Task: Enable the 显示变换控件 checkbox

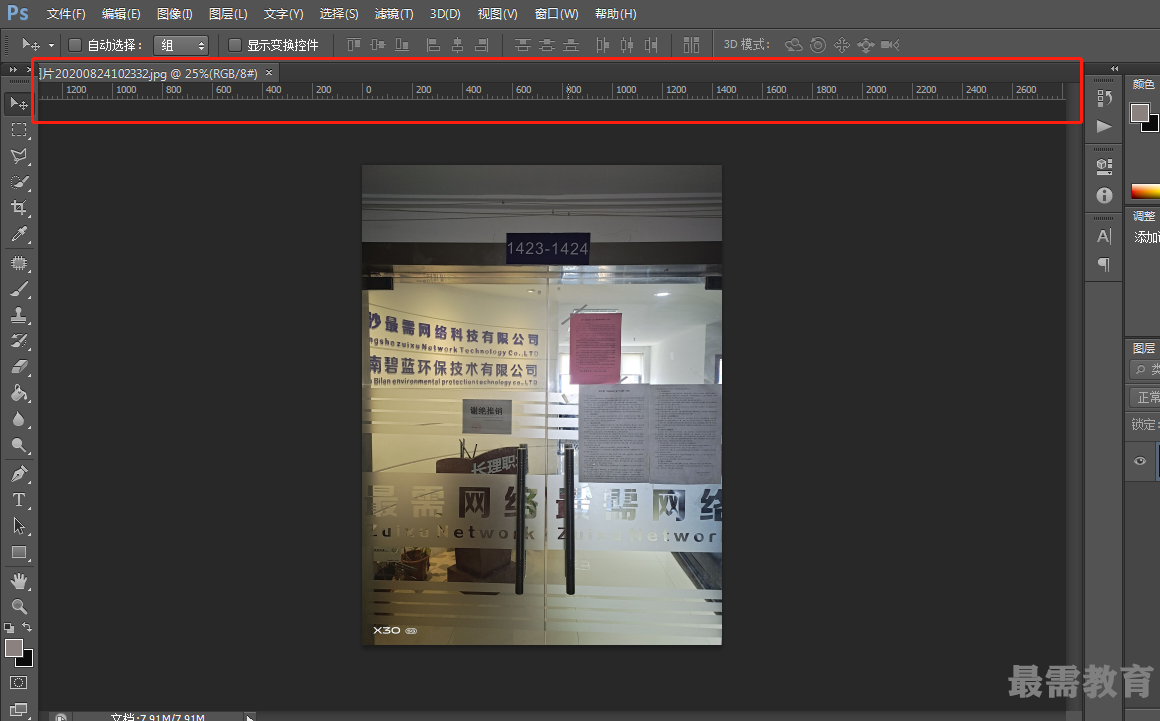Action: point(235,45)
